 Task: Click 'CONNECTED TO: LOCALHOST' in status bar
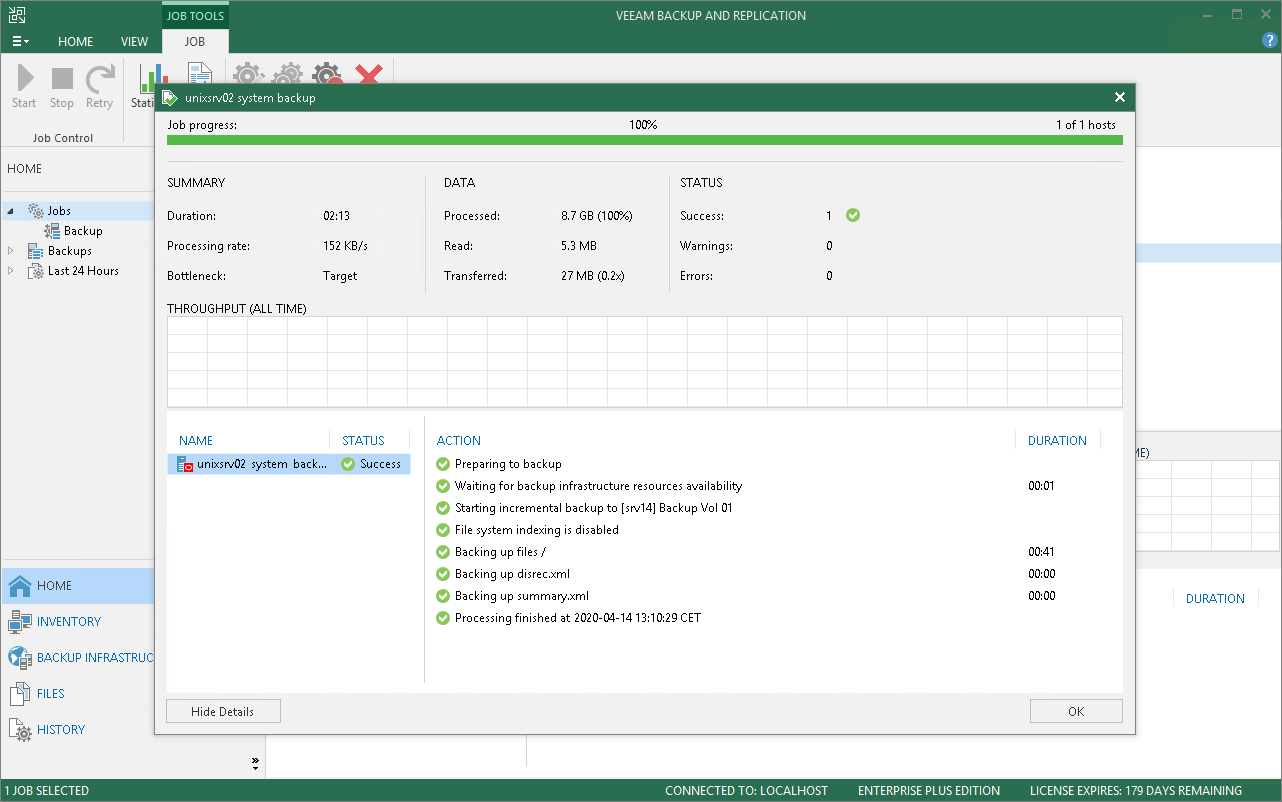point(747,791)
